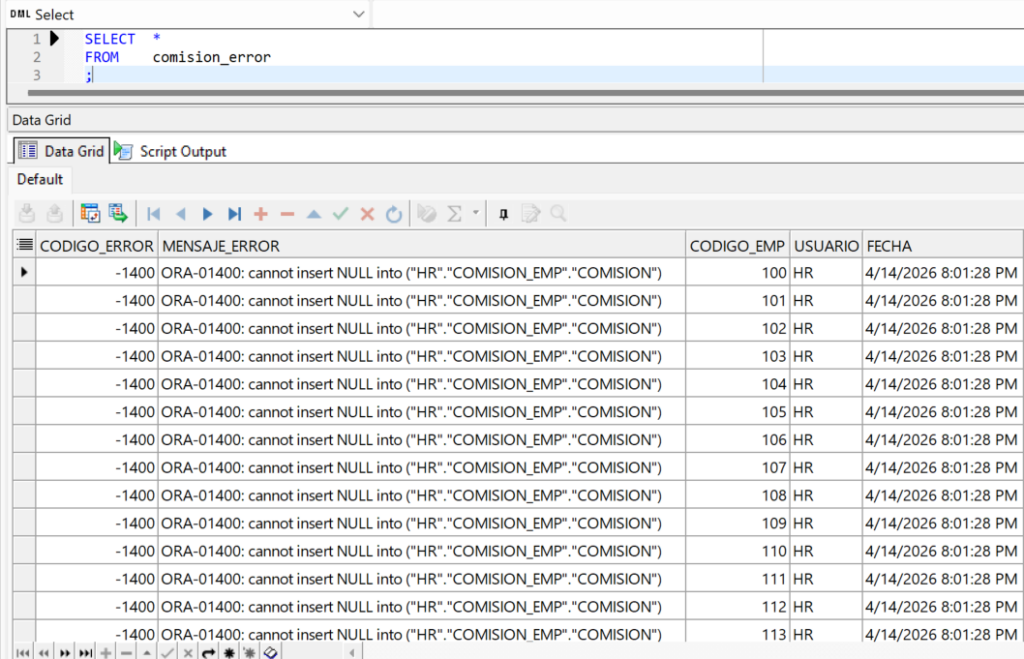Click the grid column selector icon
The height and width of the screenshot is (659, 1024).
[24, 246]
